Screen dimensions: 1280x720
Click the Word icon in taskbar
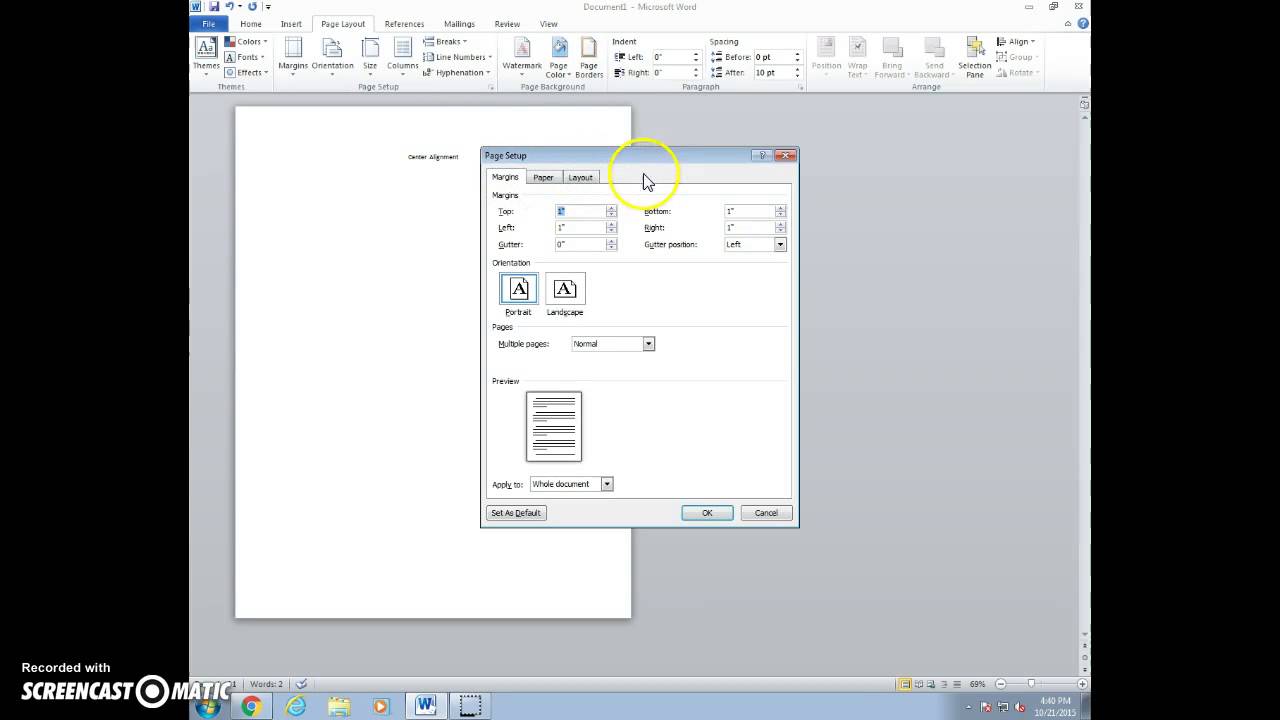point(426,706)
